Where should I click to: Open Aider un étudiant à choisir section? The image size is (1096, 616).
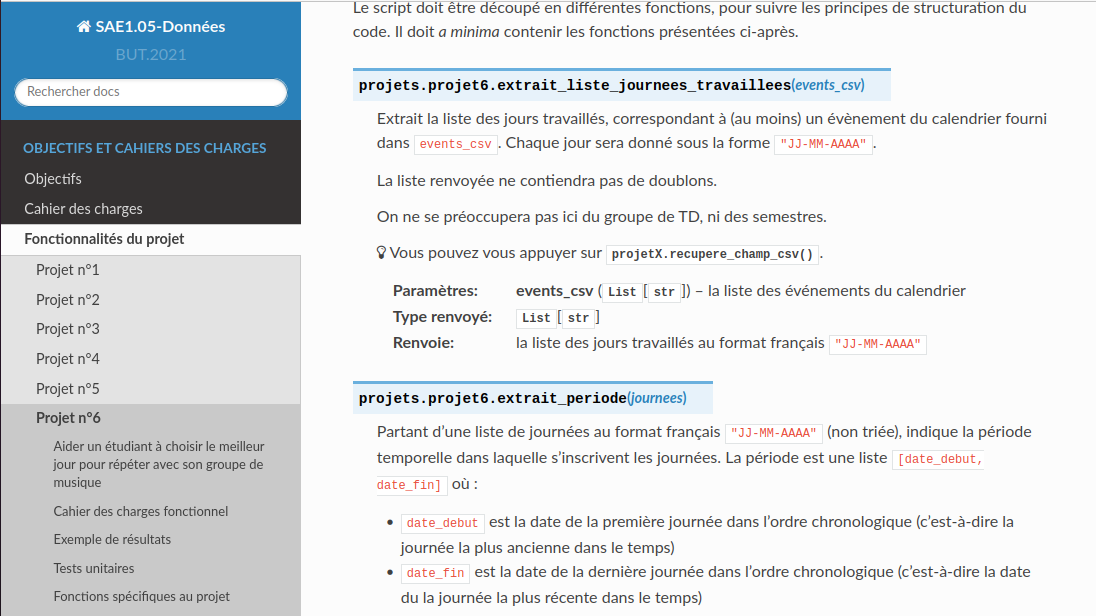pyautogui.click(x=159, y=464)
